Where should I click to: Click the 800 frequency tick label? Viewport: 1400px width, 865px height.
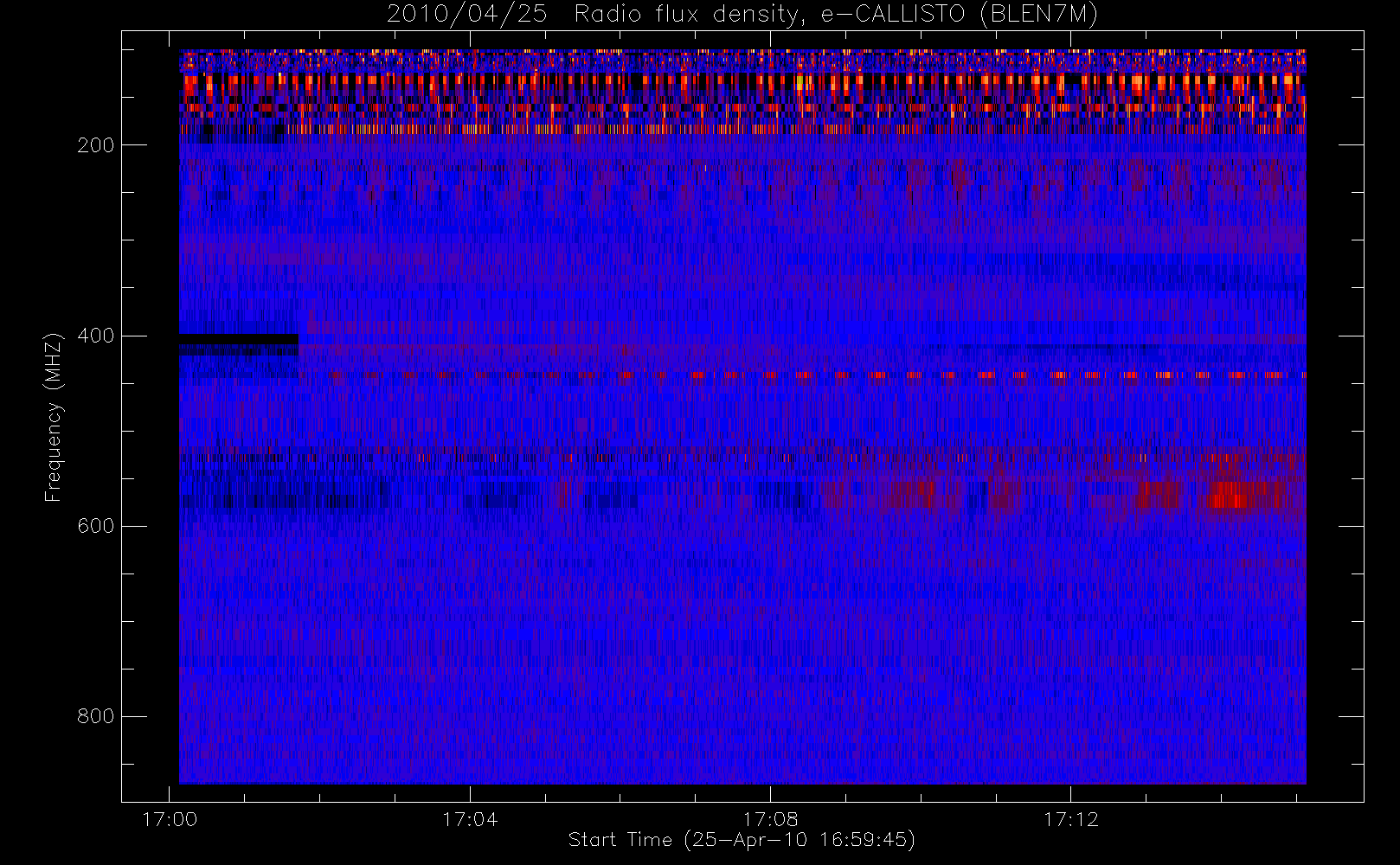coord(95,716)
